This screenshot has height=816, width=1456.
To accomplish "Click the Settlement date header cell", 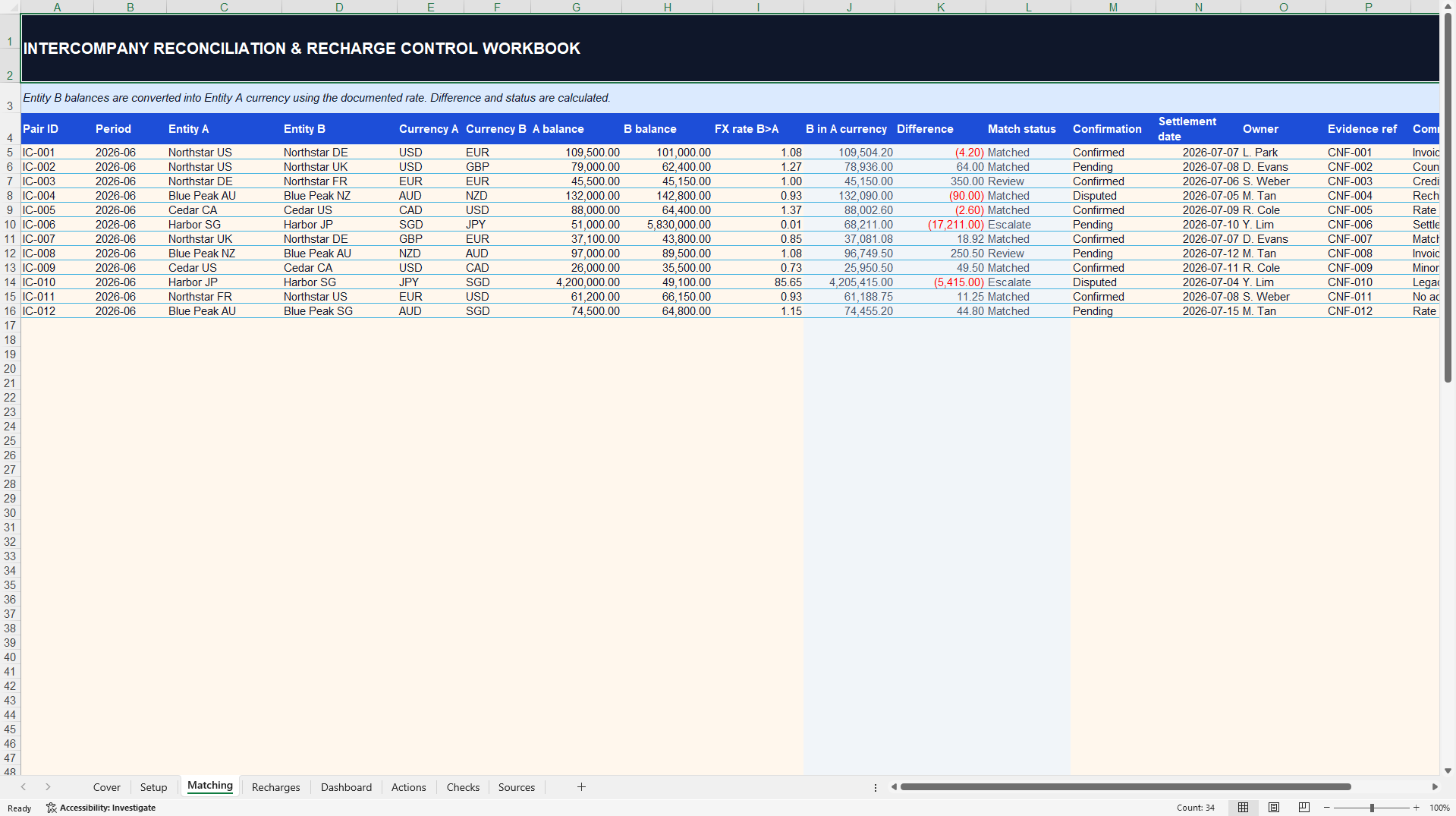I will 1198,129.
